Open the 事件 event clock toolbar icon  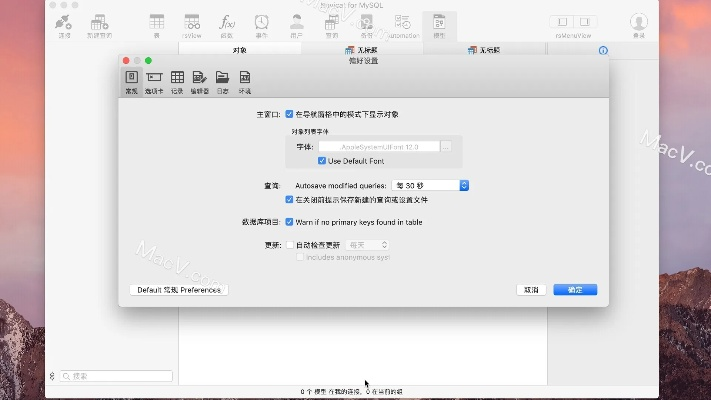coord(262,26)
